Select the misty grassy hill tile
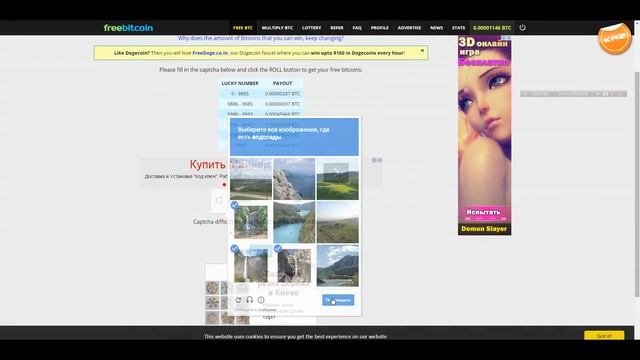This screenshot has width=640, height=360. click(x=338, y=222)
